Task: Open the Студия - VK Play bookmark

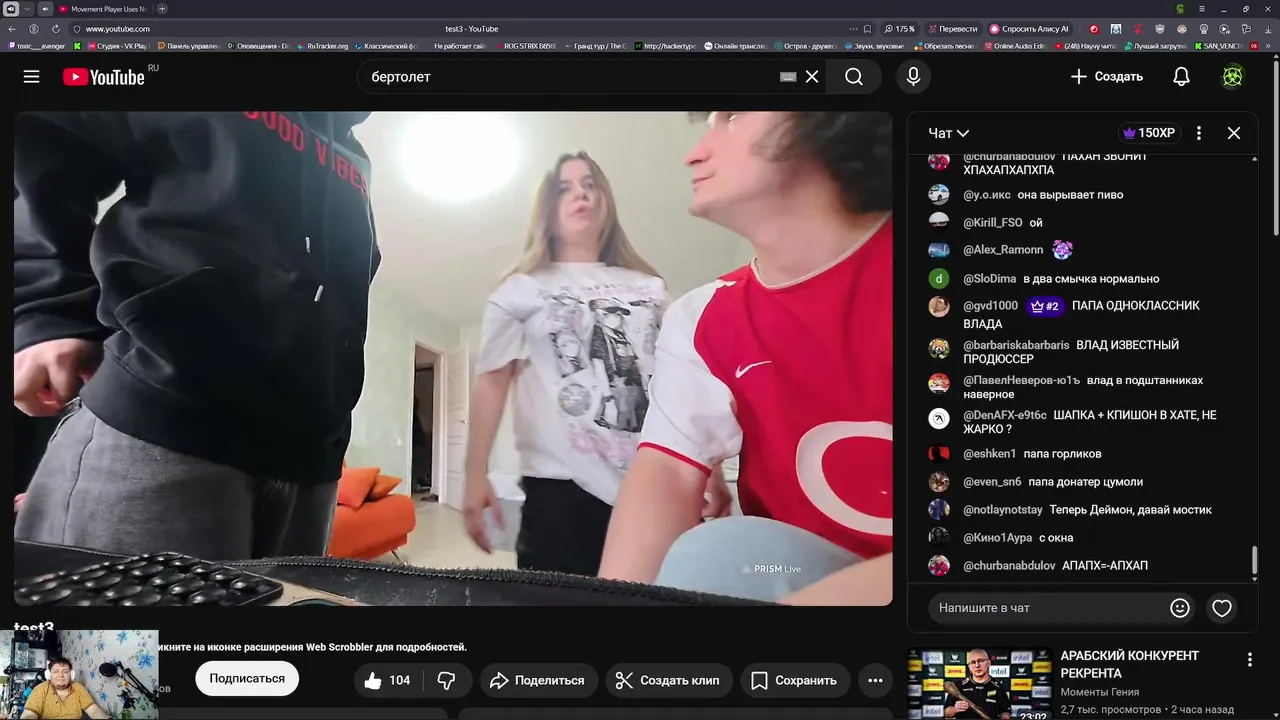Action: (x=118, y=46)
